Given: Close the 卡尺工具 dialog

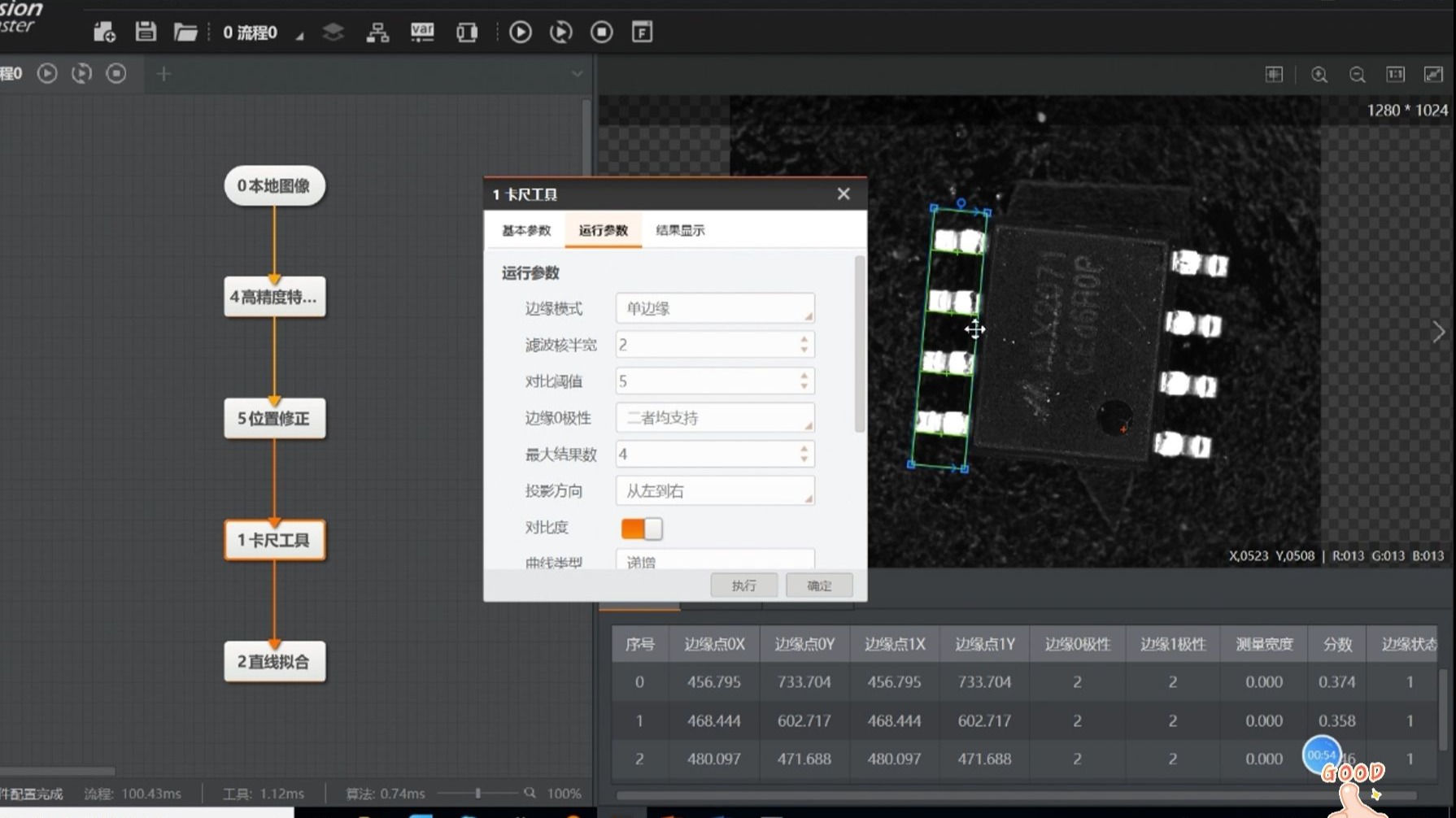Looking at the screenshot, I should (x=844, y=194).
